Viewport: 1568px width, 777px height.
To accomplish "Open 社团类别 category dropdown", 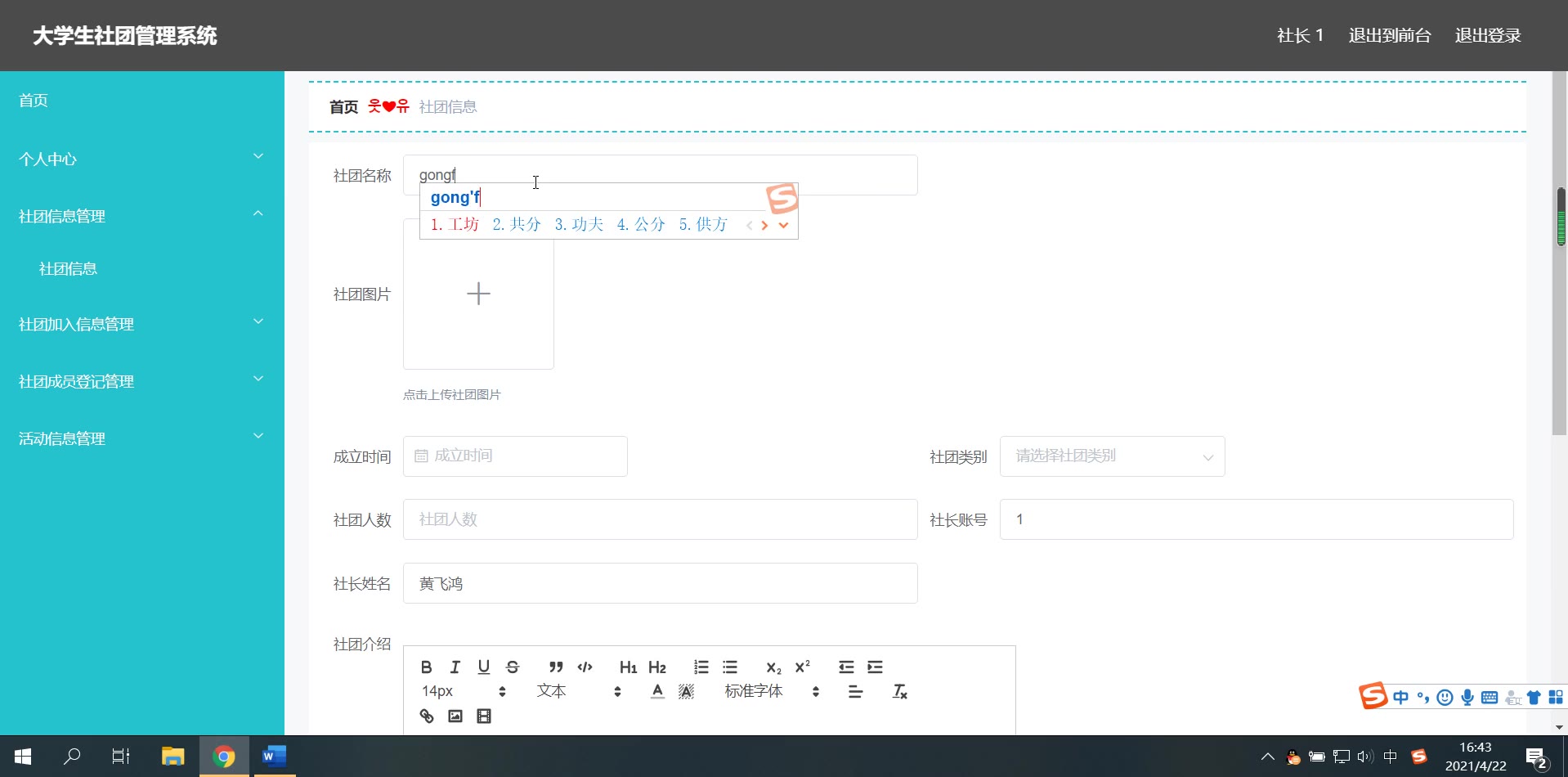I will click(x=1112, y=456).
